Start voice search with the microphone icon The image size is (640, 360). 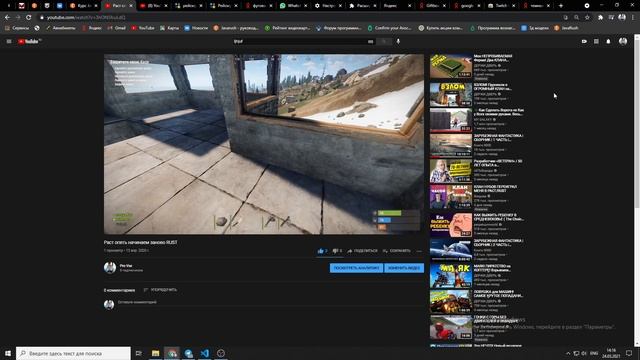pos(398,41)
